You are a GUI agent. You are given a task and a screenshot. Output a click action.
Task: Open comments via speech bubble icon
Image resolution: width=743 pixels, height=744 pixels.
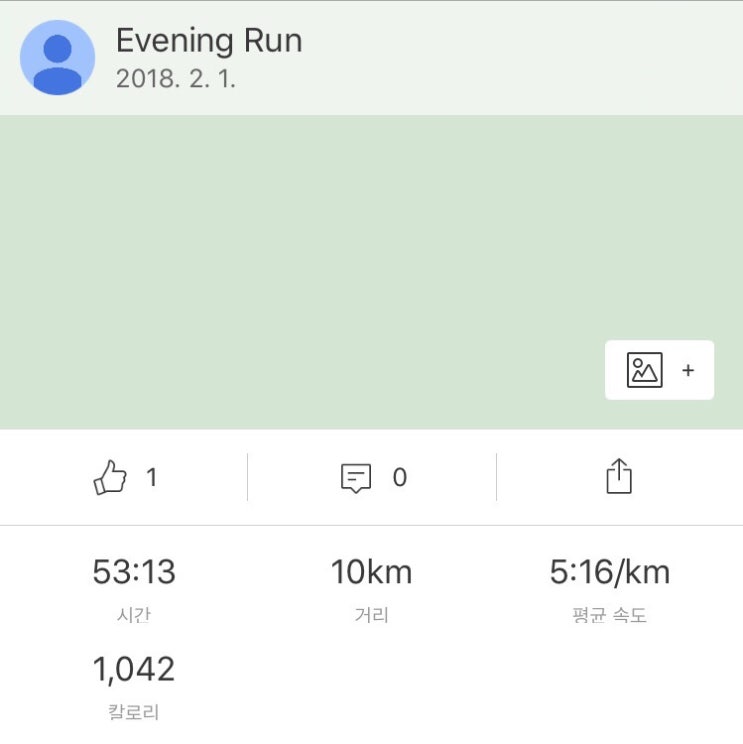click(356, 478)
